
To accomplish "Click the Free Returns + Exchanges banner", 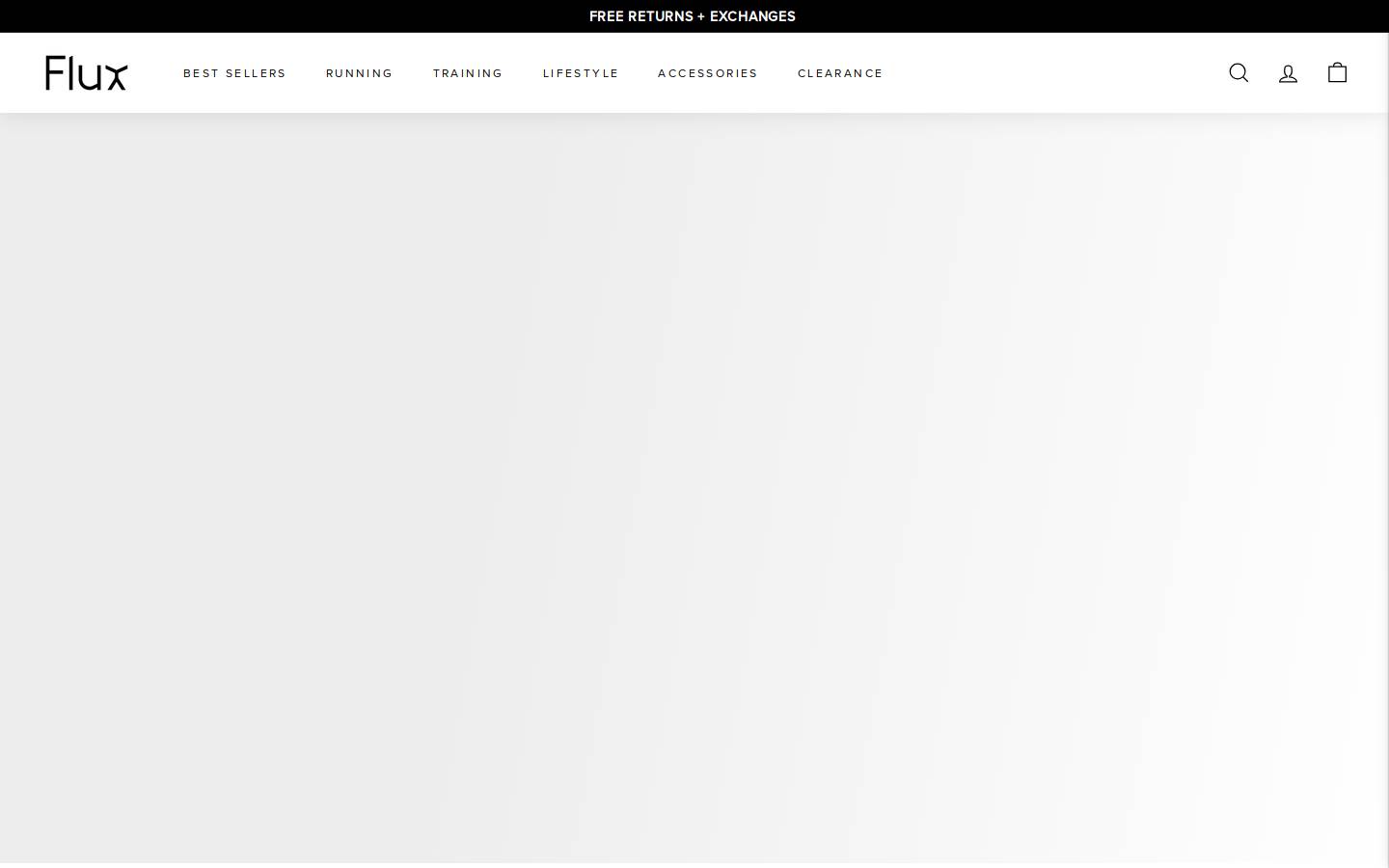I will coord(693,16).
